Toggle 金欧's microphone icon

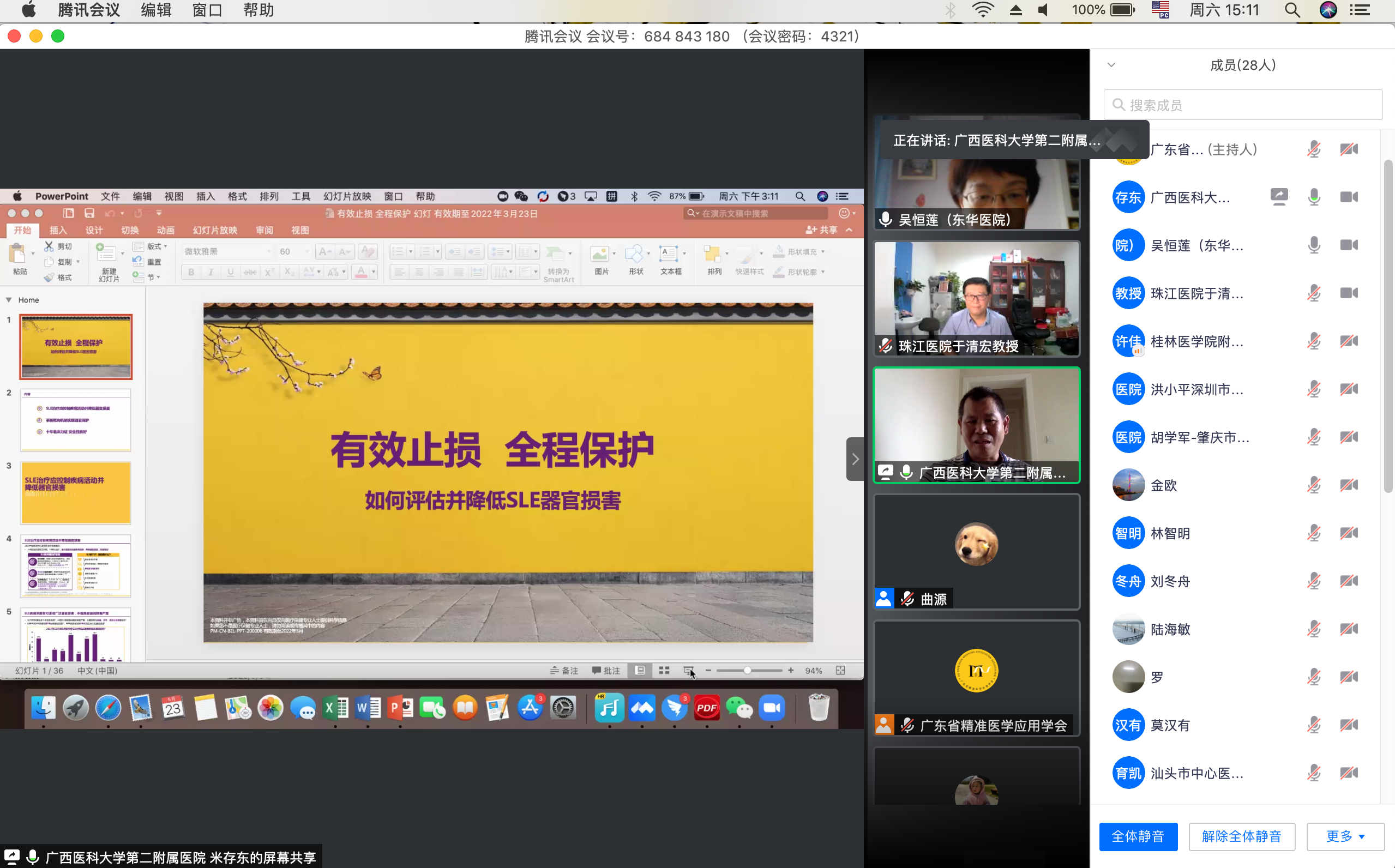coord(1314,485)
